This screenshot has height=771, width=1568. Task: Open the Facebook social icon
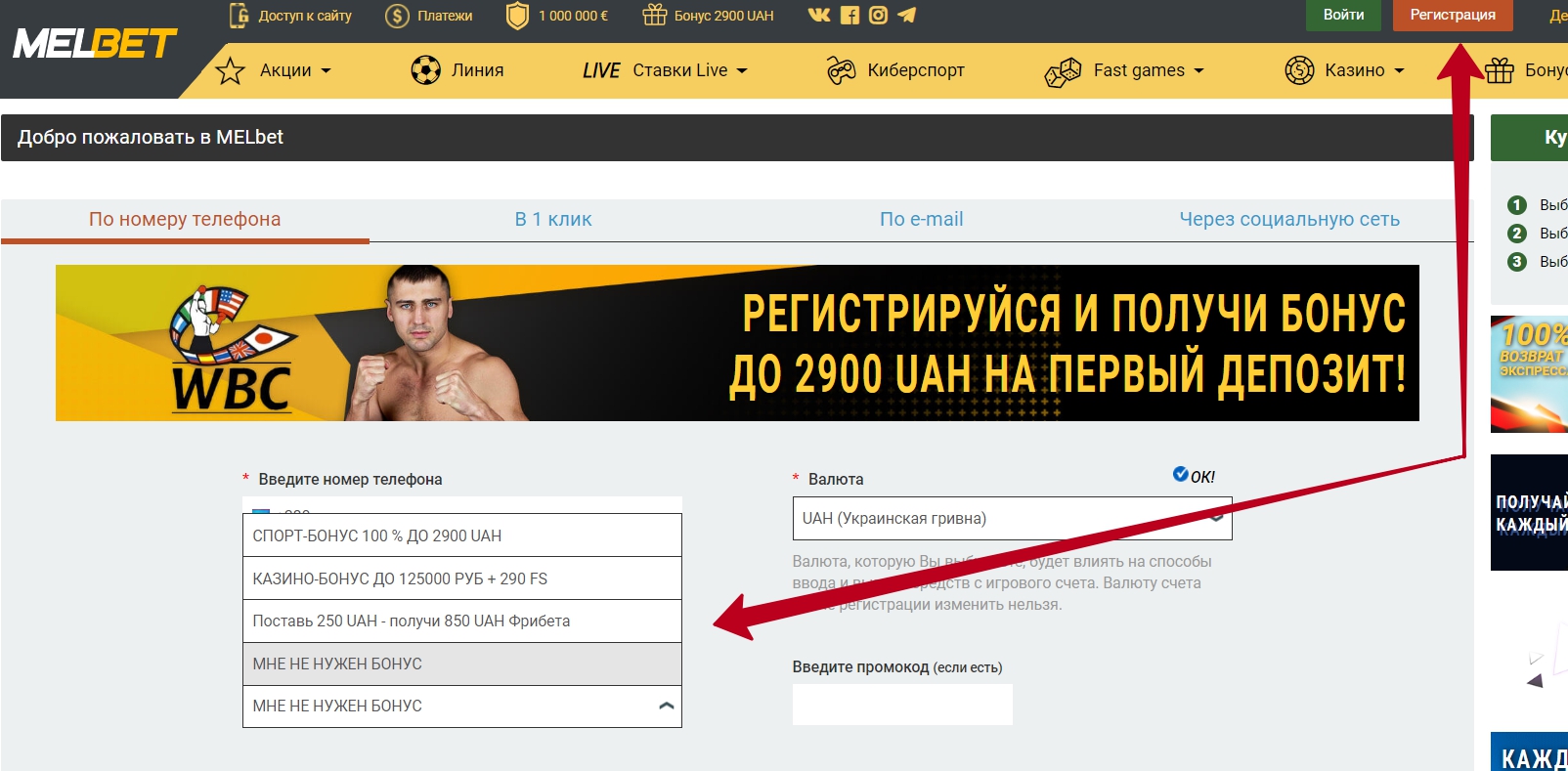point(849,15)
